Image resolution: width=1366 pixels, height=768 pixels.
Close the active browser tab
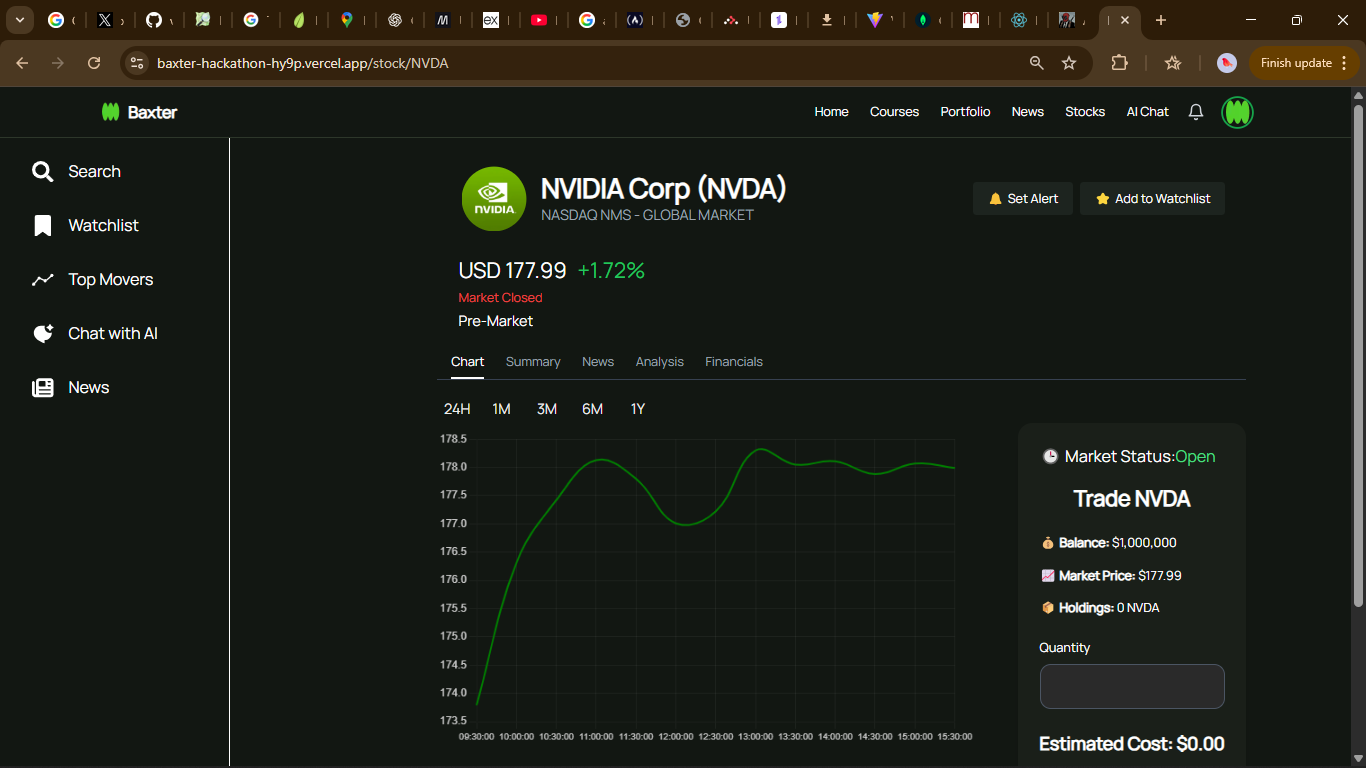click(x=1125, y=20)
